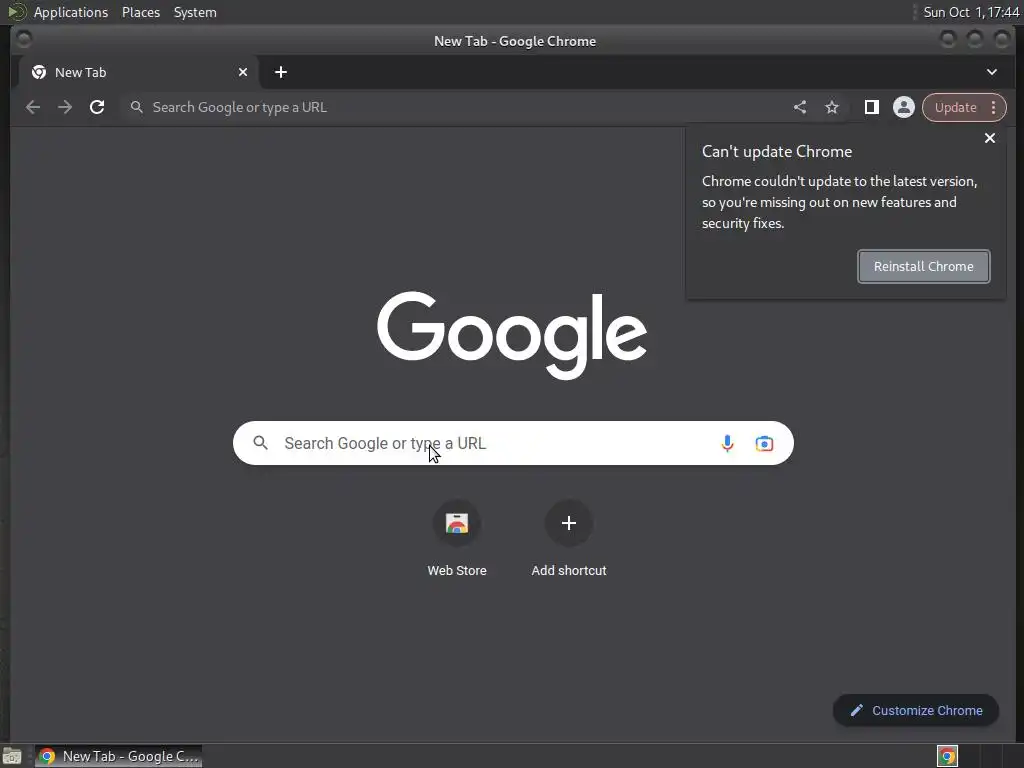Bookmark this tab with star icon
Image resolution: width=1024 pixels, height=768 pixels.
(831, 107)
